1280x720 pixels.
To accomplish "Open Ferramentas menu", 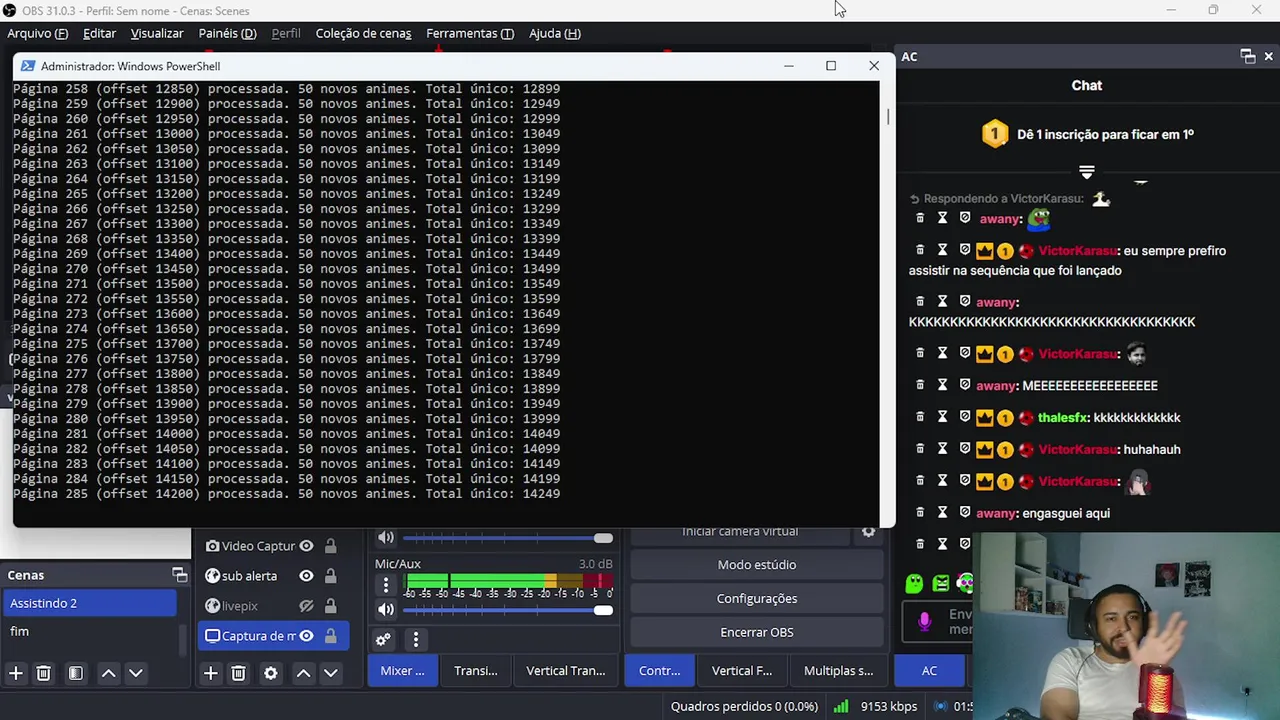I will point(470,33).
